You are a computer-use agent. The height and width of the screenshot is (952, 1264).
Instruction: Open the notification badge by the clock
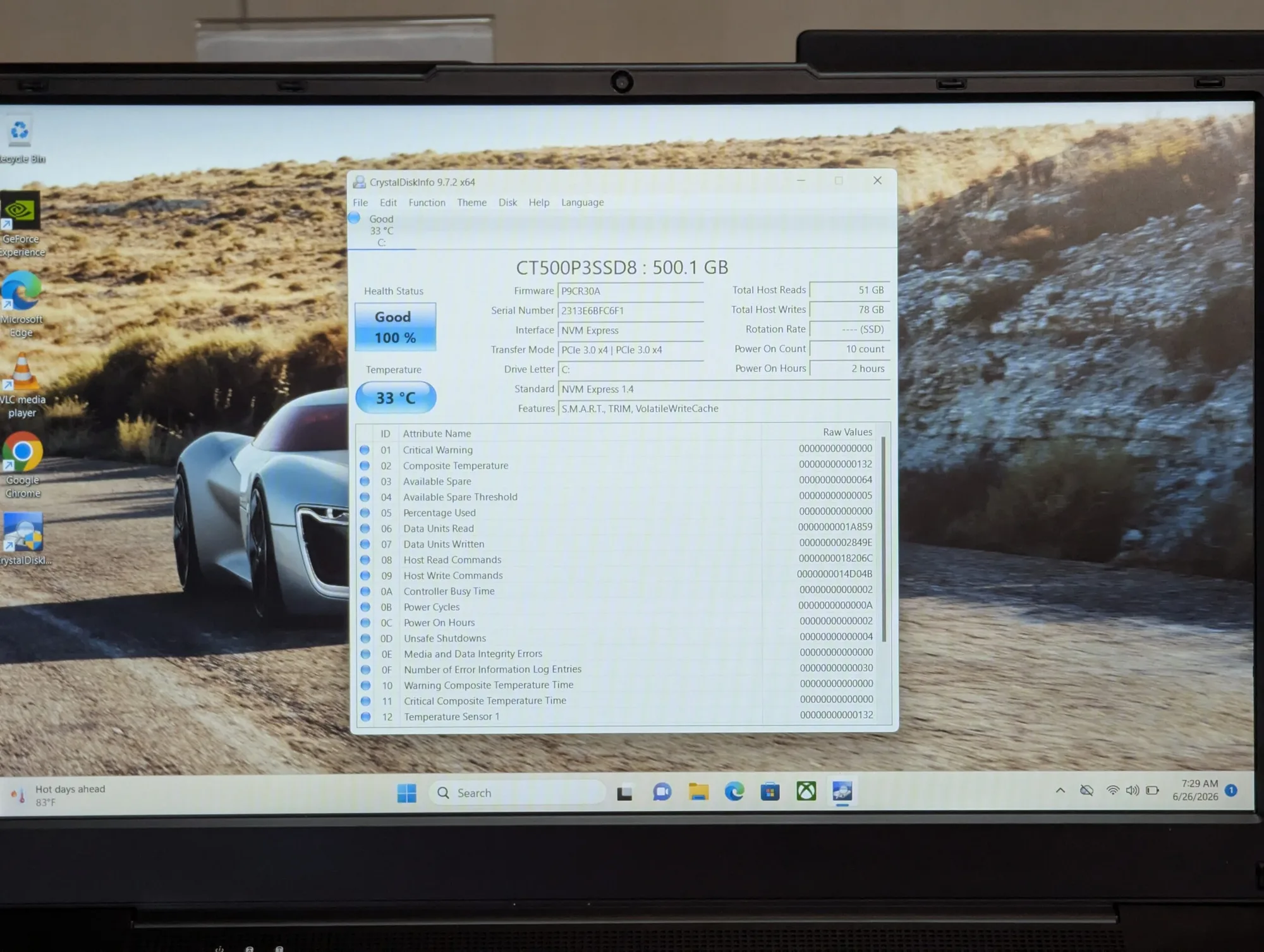pyautogui.click(x=1231, y=790)
